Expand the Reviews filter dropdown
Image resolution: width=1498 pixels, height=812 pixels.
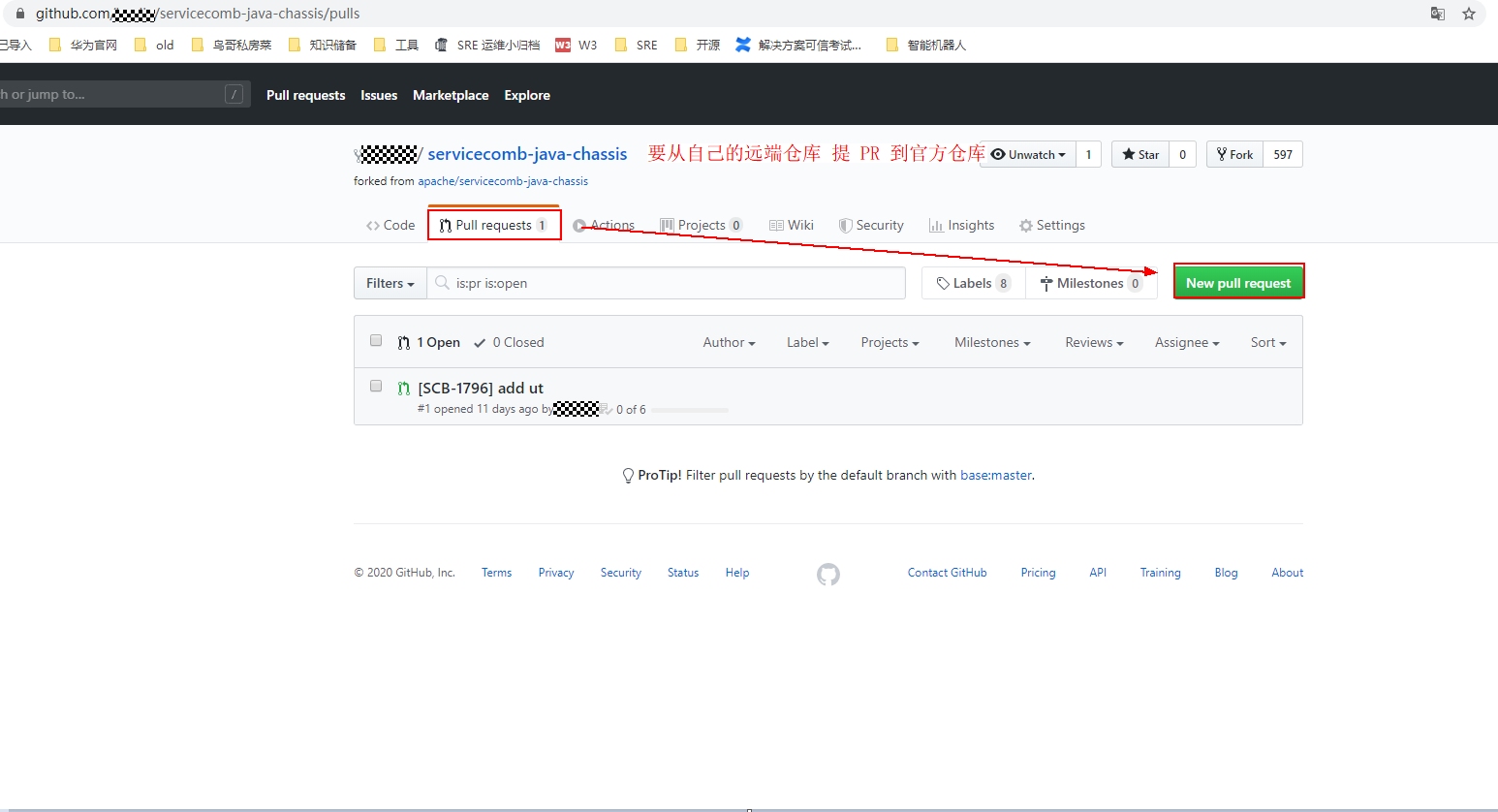(x=1094, y=342)
